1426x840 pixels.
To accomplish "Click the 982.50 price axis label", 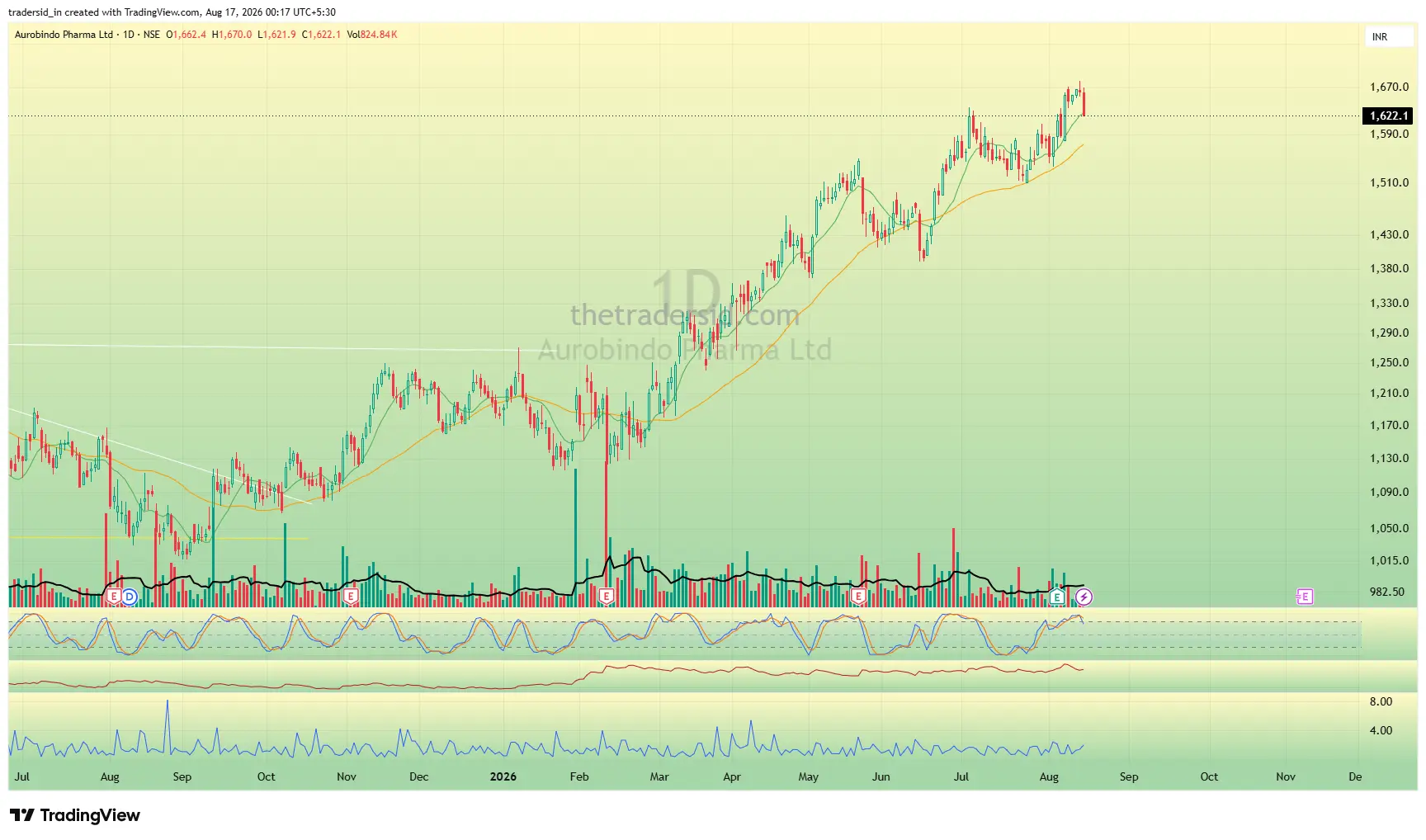I will pyautogui.click(x=1386, y=592).
